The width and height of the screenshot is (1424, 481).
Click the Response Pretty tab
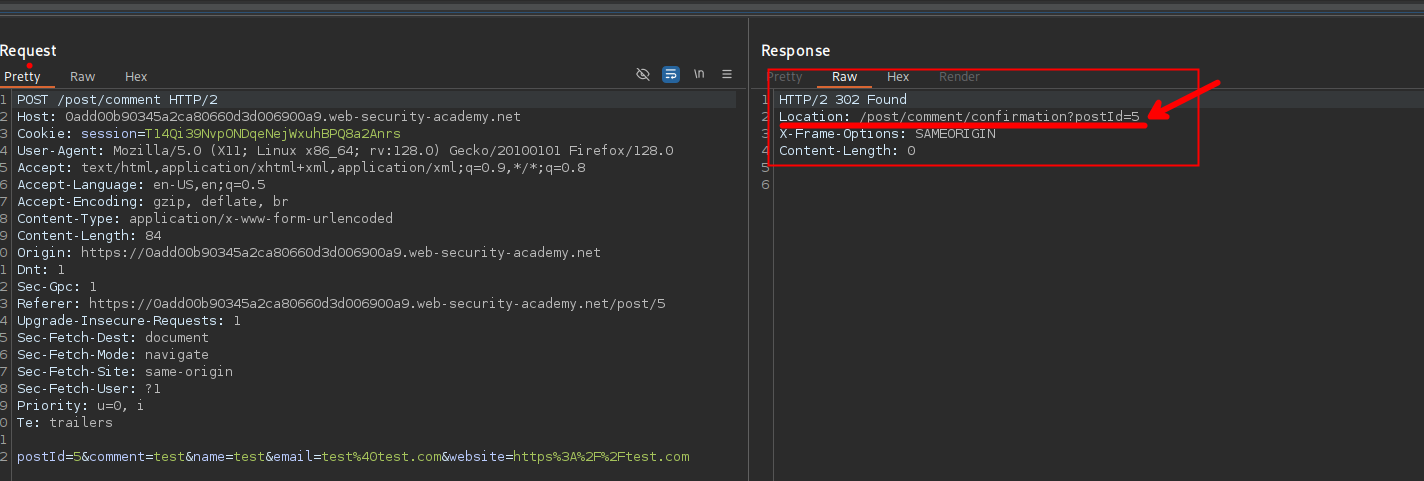tap(785, 77)
